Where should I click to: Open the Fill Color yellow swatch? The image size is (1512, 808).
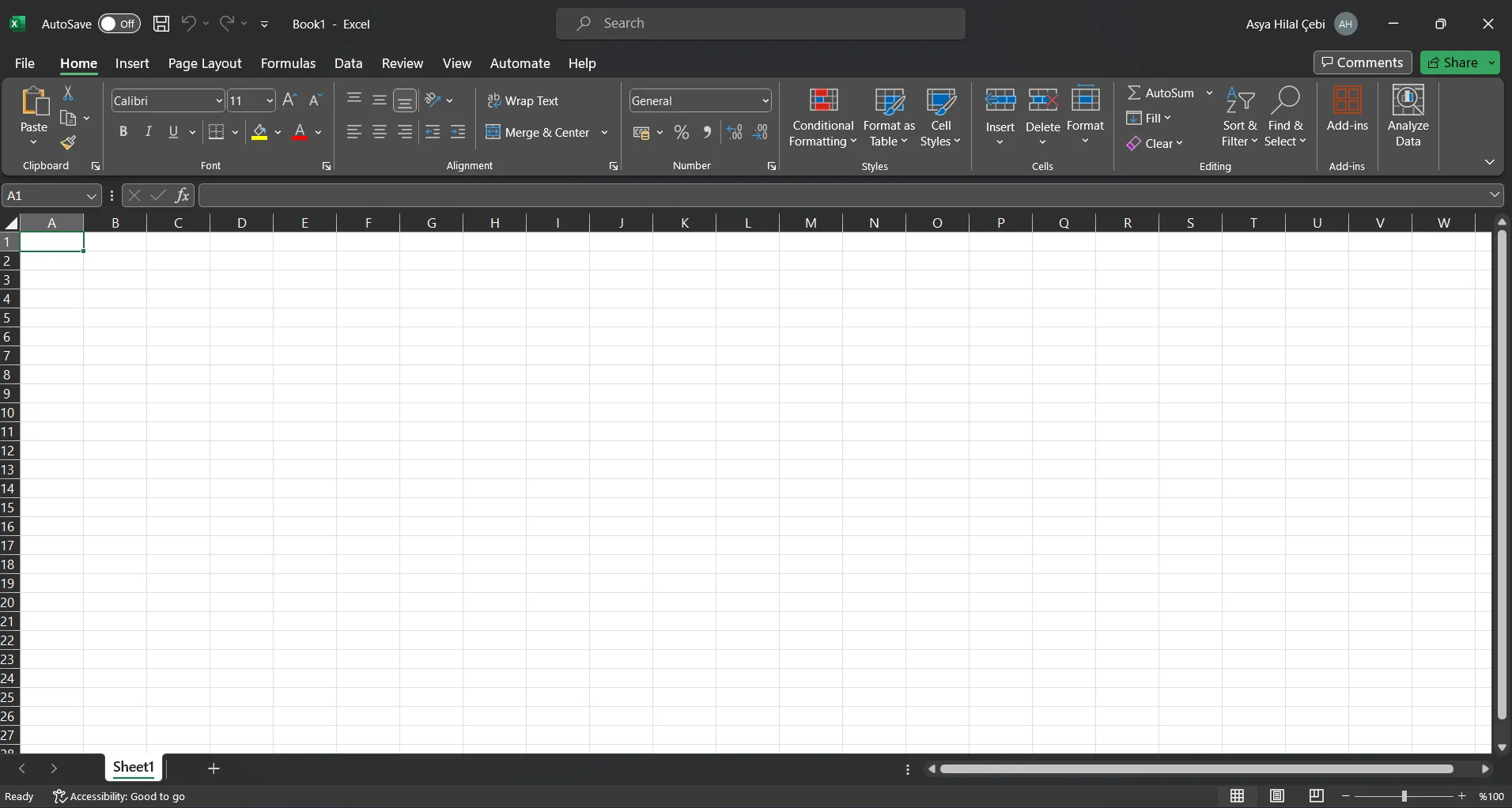tap(259, 132)
